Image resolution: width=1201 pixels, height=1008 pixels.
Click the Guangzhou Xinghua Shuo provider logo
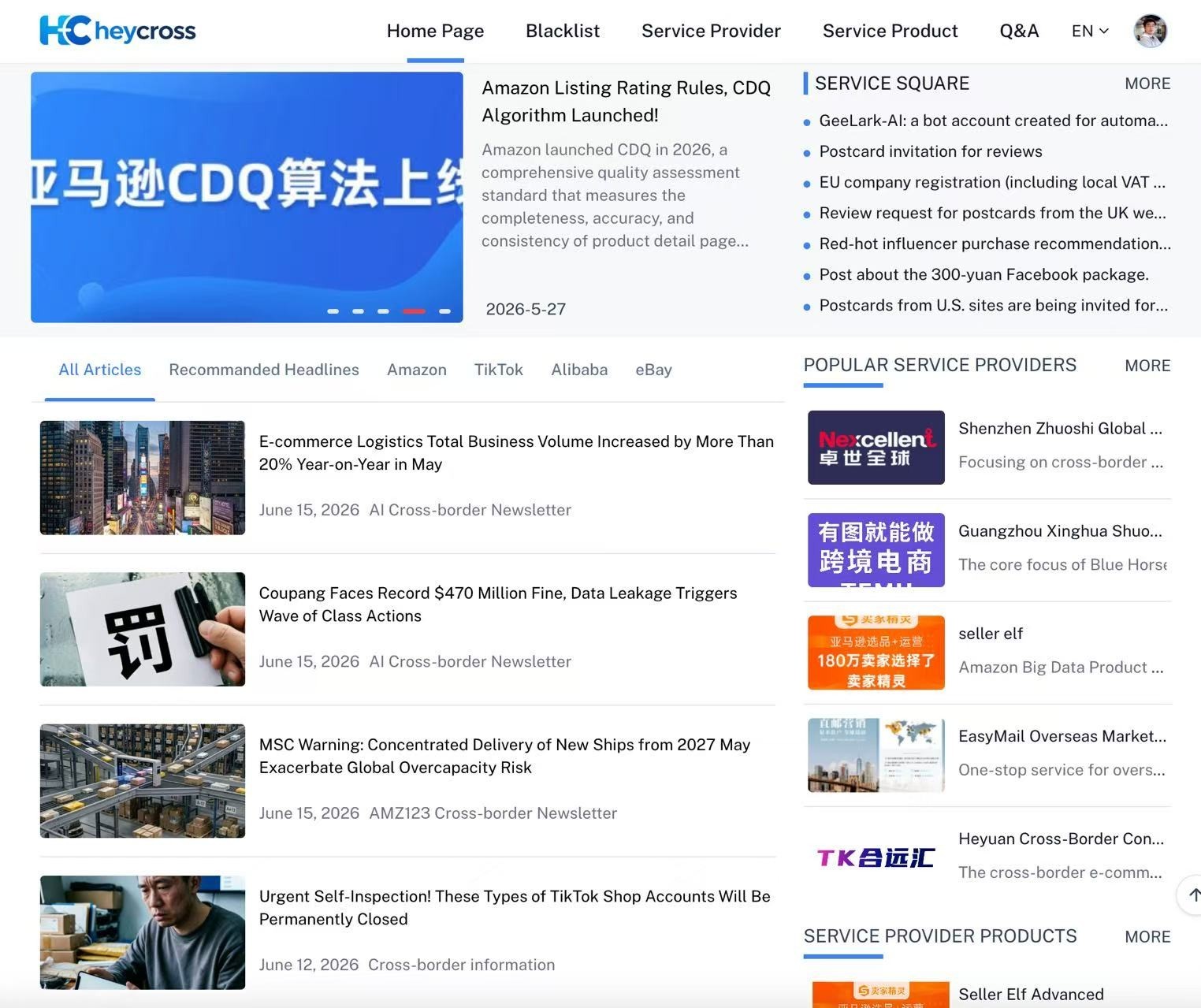point(876,550)
